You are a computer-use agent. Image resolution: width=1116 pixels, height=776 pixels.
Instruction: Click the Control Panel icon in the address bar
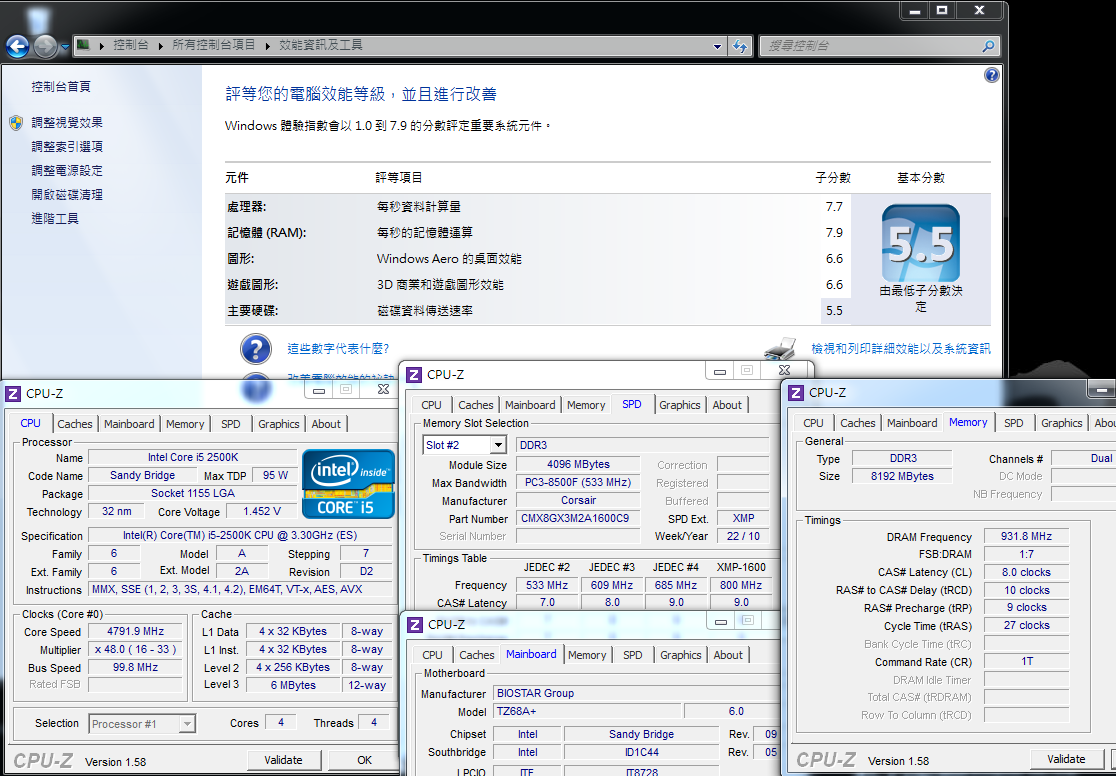point(83,45)
